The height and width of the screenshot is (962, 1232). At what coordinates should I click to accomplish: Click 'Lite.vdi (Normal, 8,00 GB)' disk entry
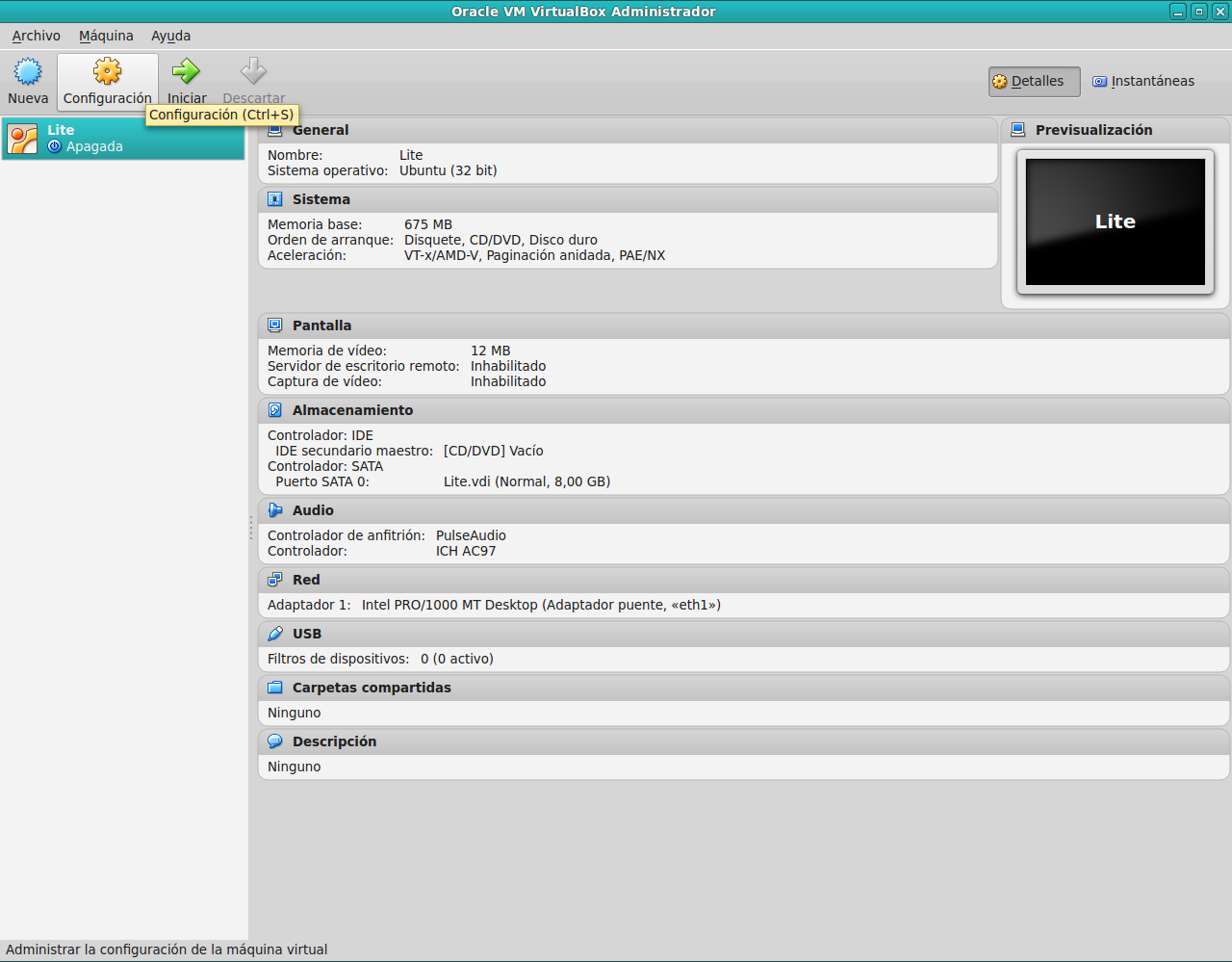(526, 481)
